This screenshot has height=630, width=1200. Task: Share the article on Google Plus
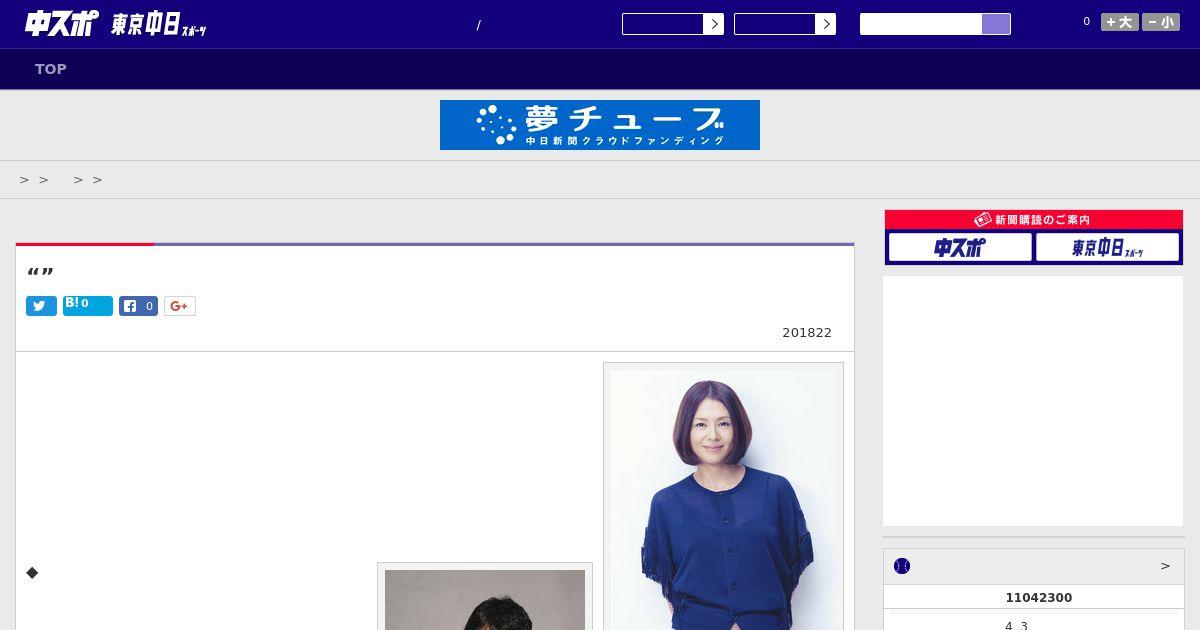point(180,306)
